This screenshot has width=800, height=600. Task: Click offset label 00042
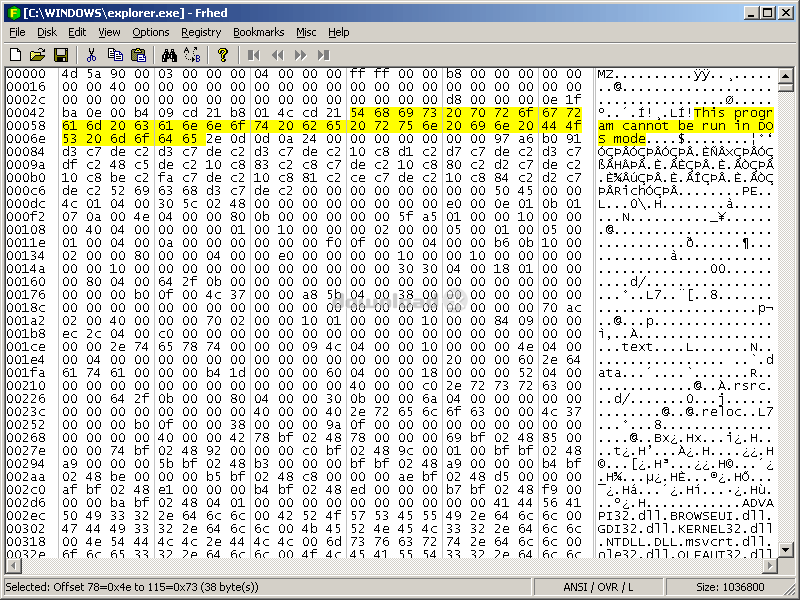tap(26, 113)
